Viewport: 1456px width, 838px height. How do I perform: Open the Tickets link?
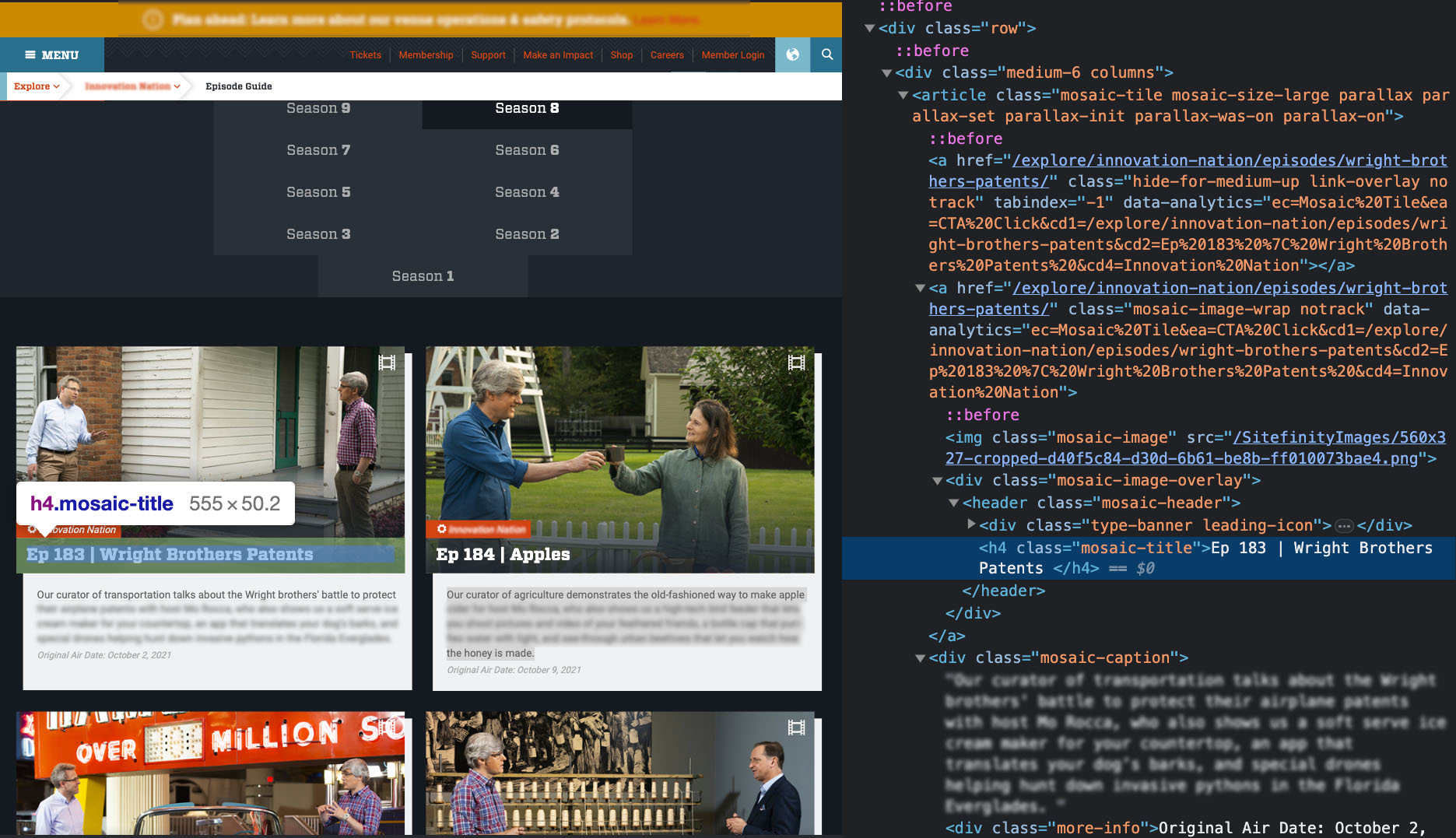coord(365,55)
